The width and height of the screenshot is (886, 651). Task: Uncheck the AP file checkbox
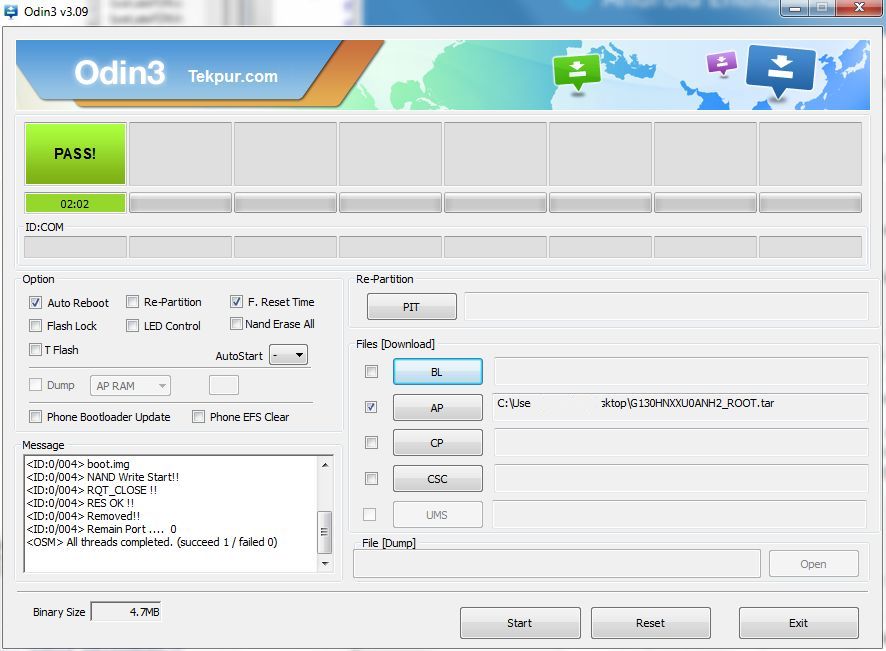[x=371, y=407]
